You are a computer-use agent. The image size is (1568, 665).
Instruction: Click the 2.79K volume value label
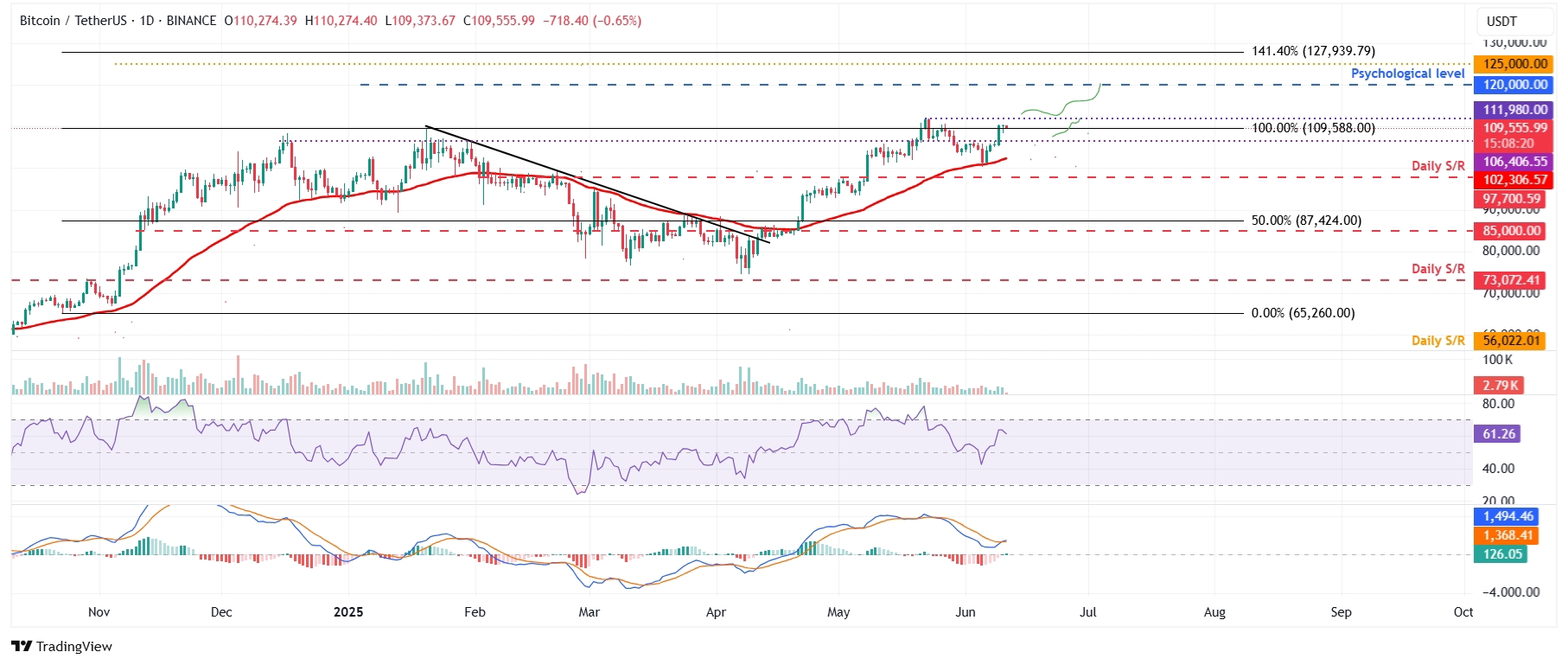click(x=1500, y=386)
